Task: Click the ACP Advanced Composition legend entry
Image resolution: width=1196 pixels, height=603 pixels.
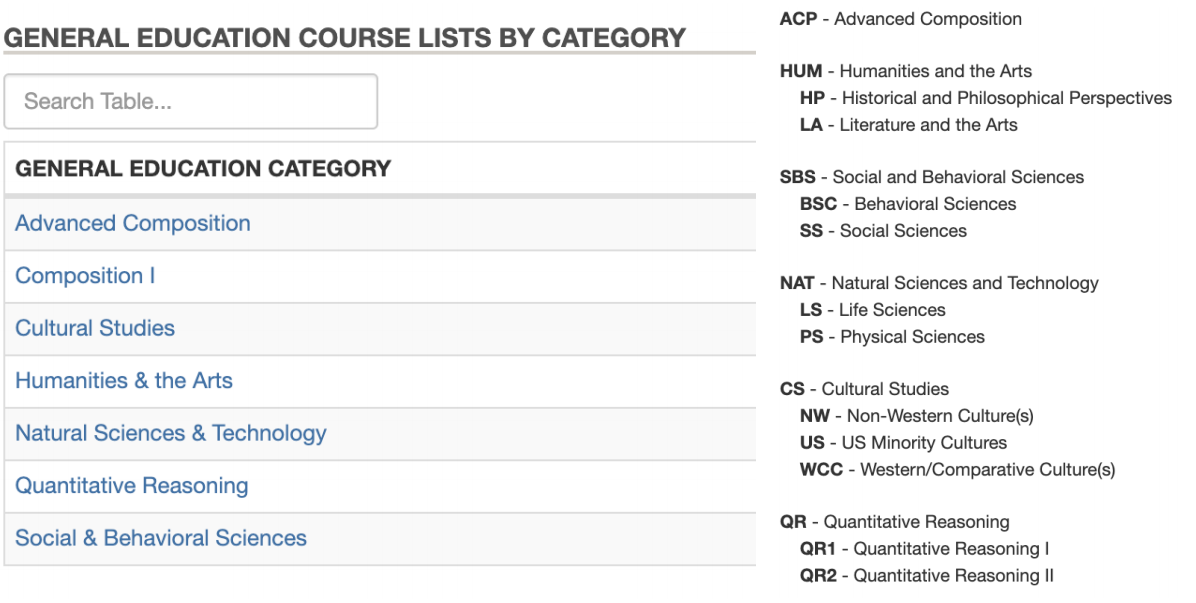Action: click(x=900, y=19)
